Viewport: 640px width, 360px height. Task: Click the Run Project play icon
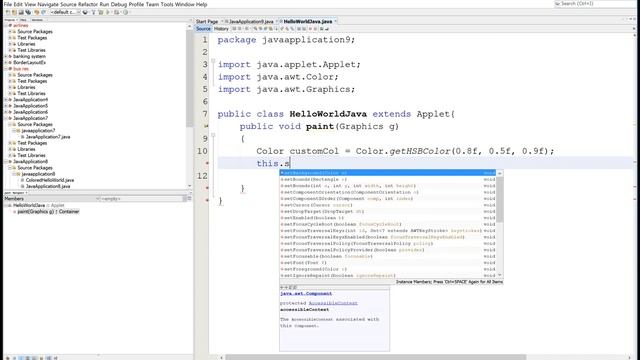108,12
